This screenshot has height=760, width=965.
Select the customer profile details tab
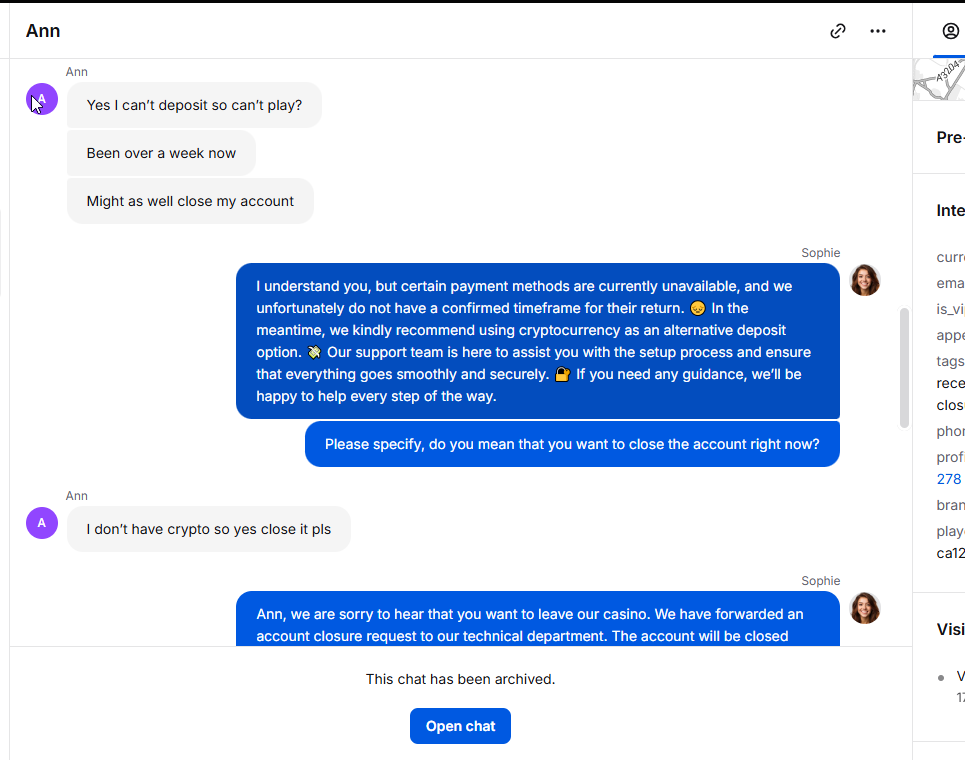coord(950,31)
